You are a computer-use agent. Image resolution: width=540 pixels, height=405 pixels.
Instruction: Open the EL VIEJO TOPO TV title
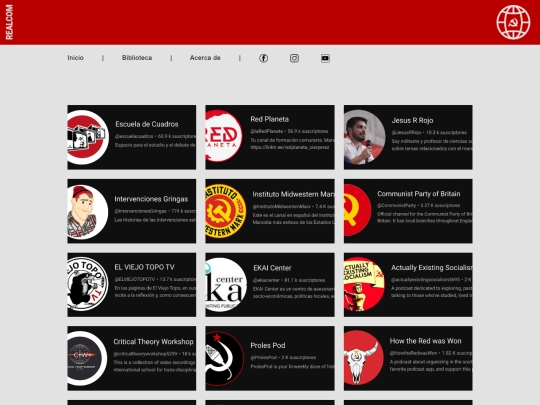pos(144,267)
